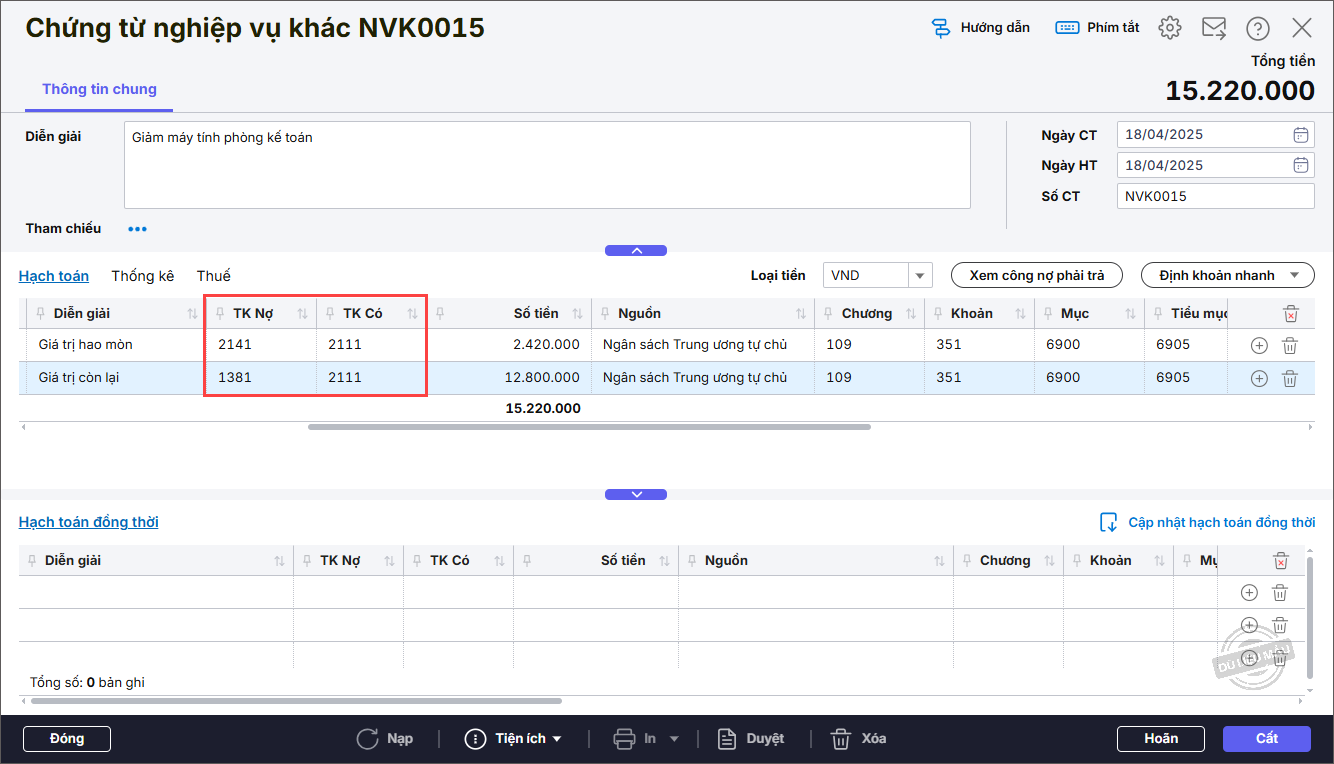The width and height of the screenshot is (1334, 764).
Task: Delete the 'Giá trị hao mòn' row
Action: pyautogui.click(x=1290, y=346)
